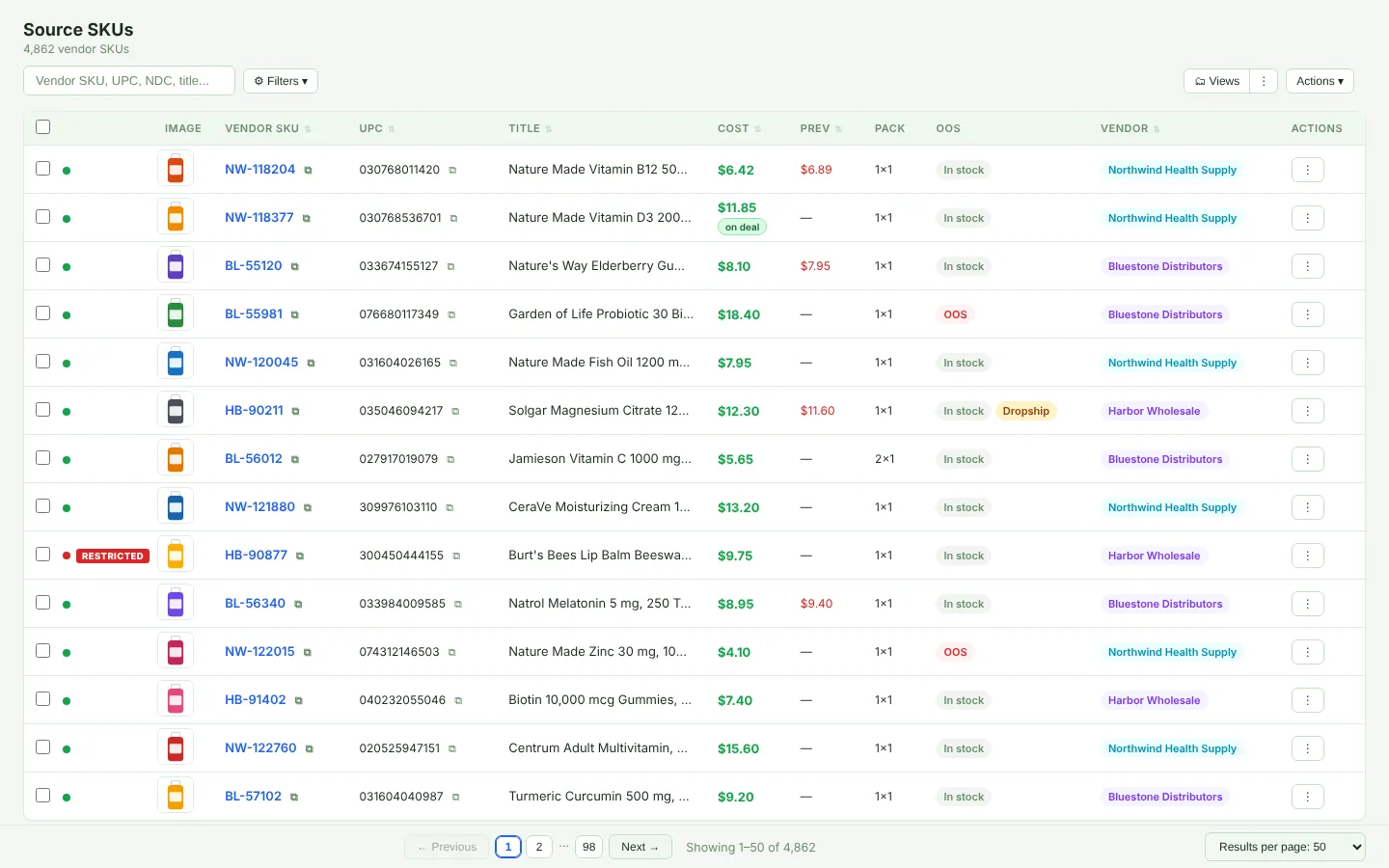
Task: Copy vendor SKU BL-55120
Action: 295,266
